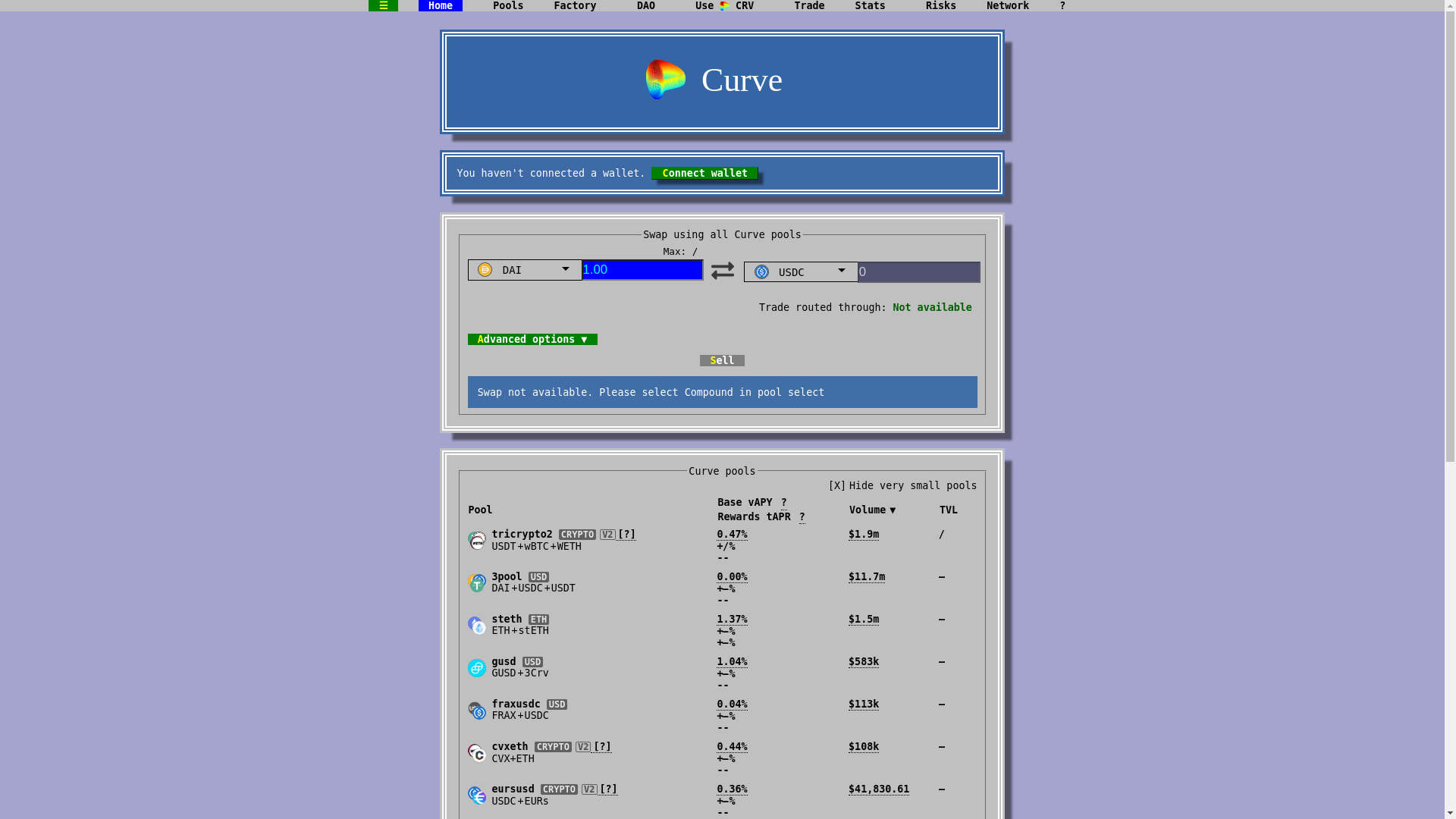The image size is (1456, 819).
Task: Click the Max: / label
Action: tap(680, 252)
